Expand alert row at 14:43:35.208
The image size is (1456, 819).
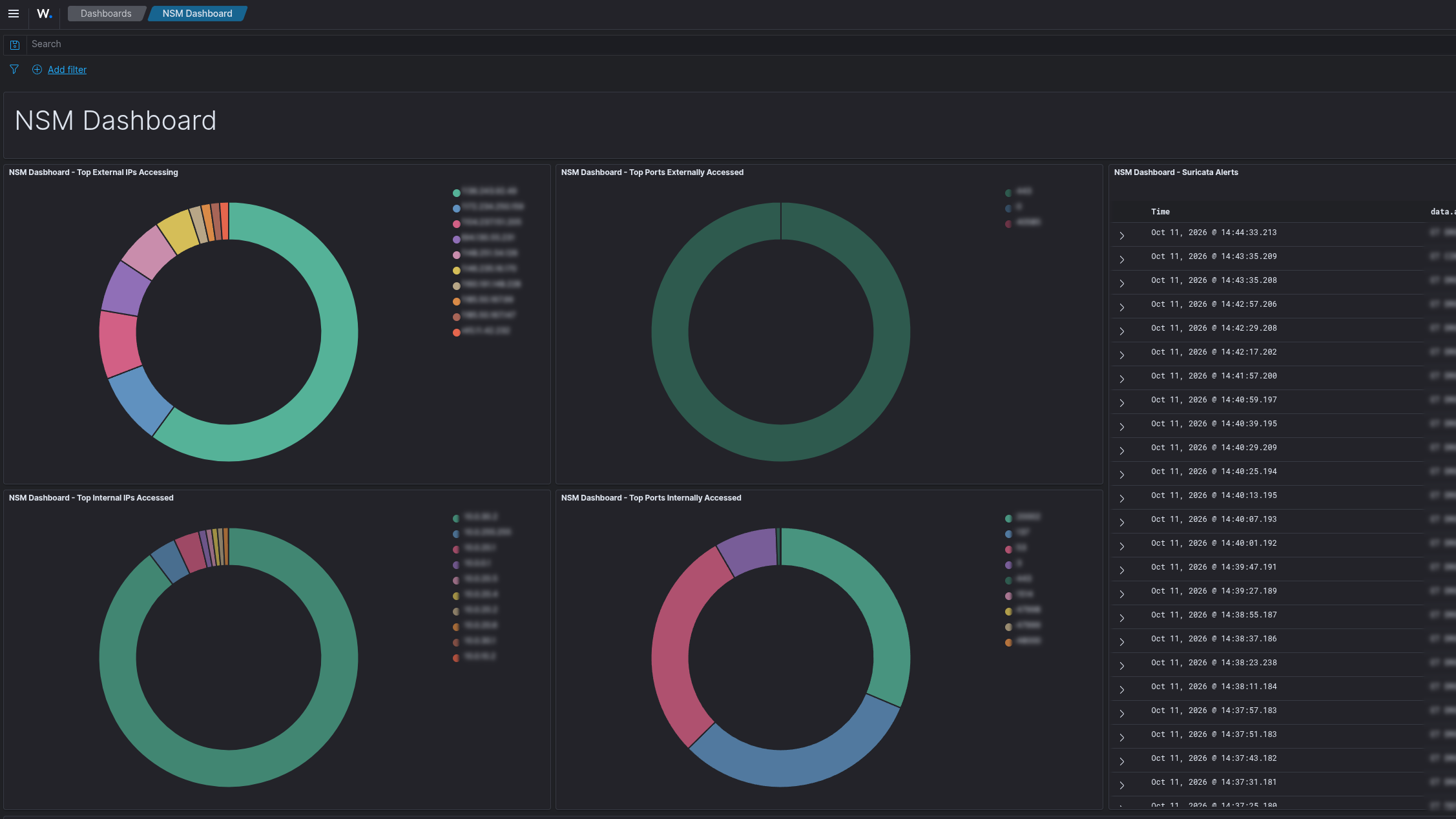[1122, 284]
